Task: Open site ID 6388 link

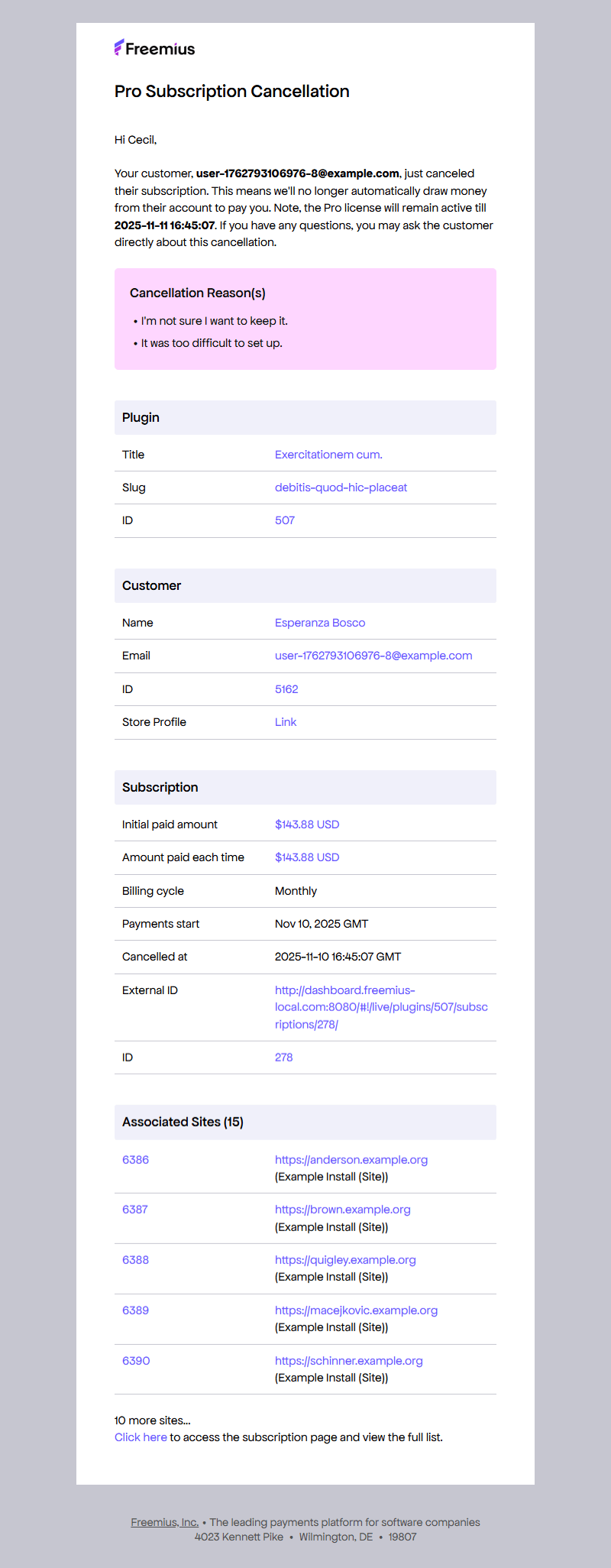Action: tap(135, 1260)
